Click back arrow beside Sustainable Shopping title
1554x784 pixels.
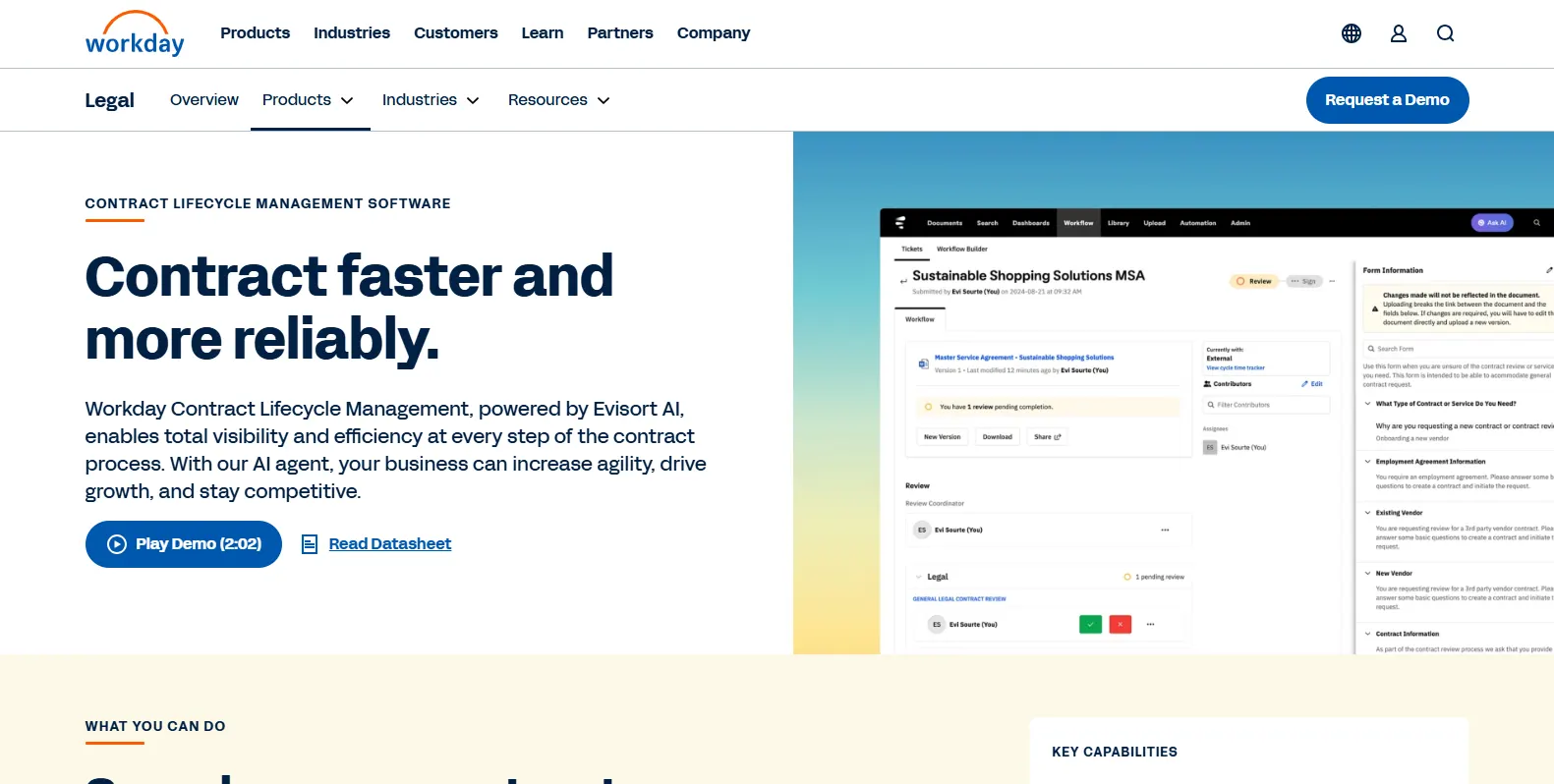(x=903, y=281)
